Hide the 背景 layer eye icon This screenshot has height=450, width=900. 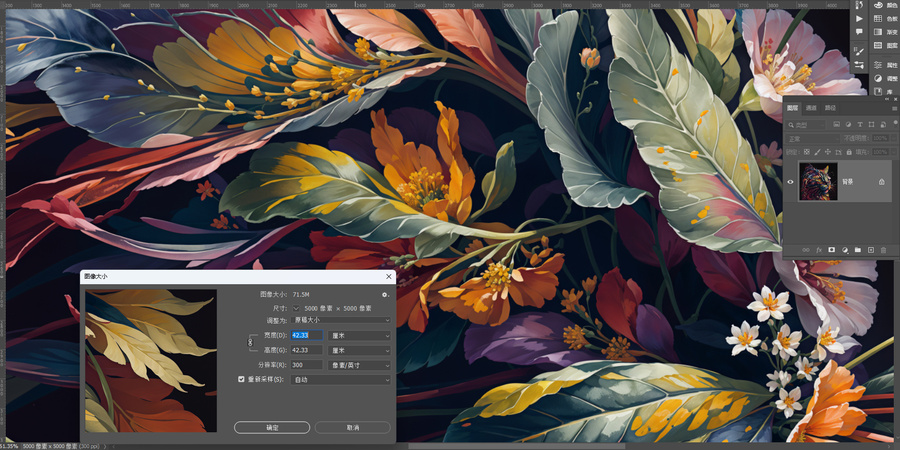tap(790, 182)
